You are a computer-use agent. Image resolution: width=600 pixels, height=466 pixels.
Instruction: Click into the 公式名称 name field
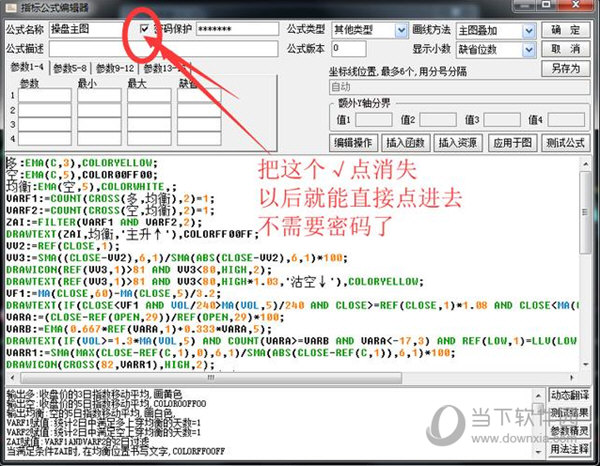click(92, 30)
